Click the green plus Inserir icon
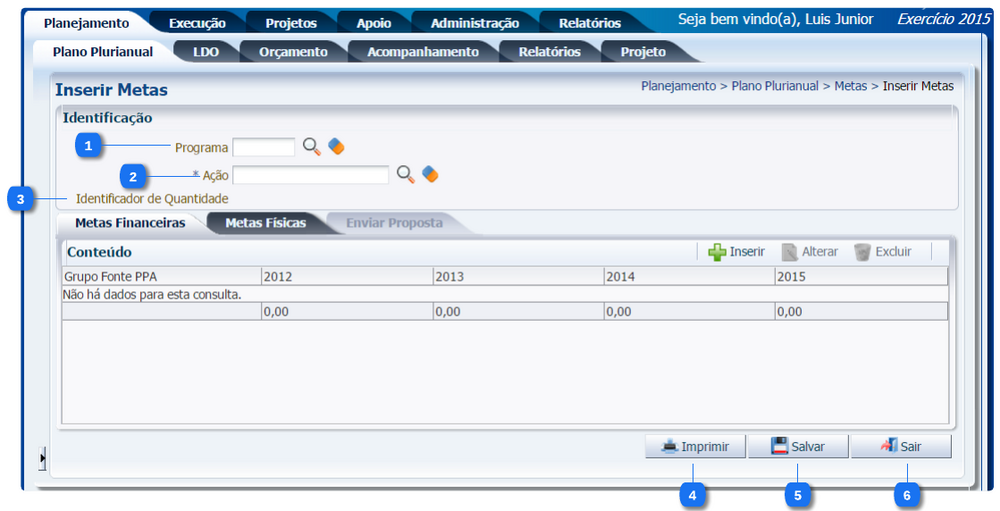Screen dimensions: 1000x511 [x=717, y=252]
